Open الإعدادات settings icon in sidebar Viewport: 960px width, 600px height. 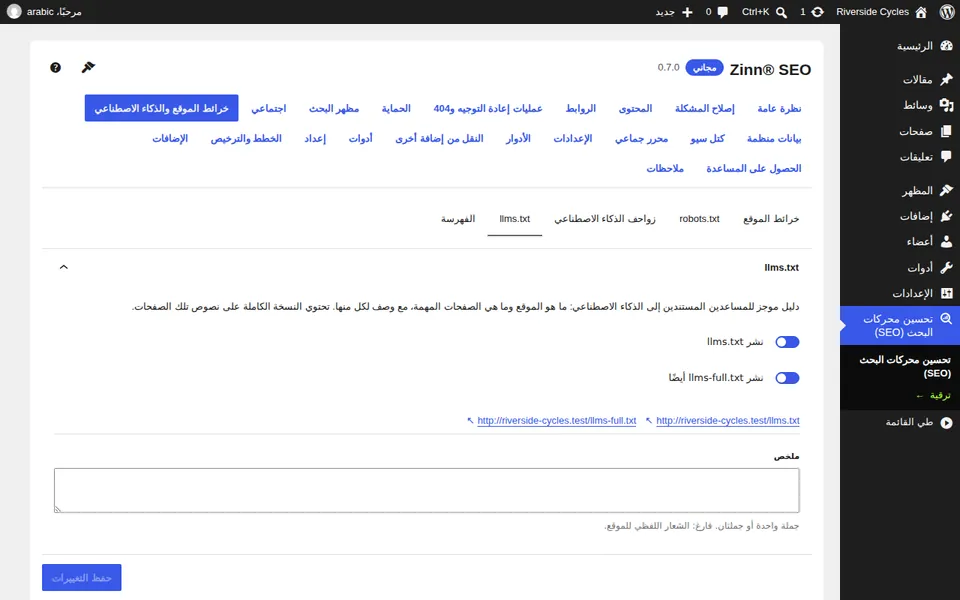point(947,293)
